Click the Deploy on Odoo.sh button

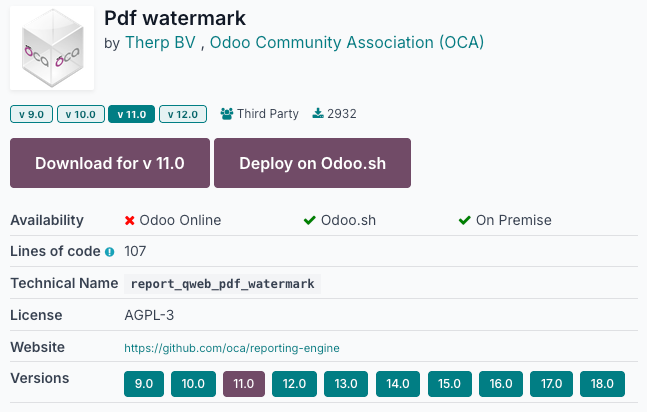[312, 163]
